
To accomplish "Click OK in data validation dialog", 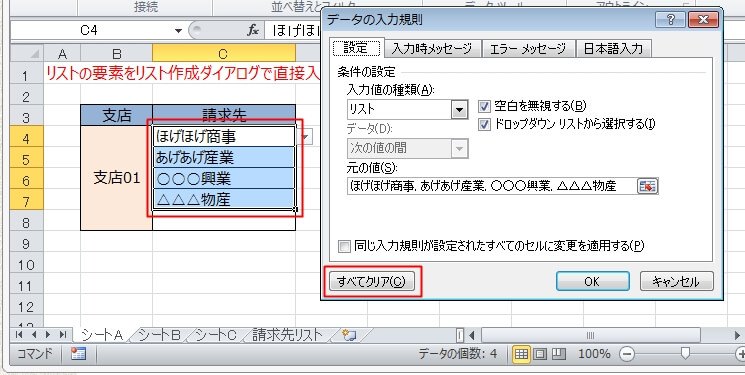I will (x=592, y=281).
